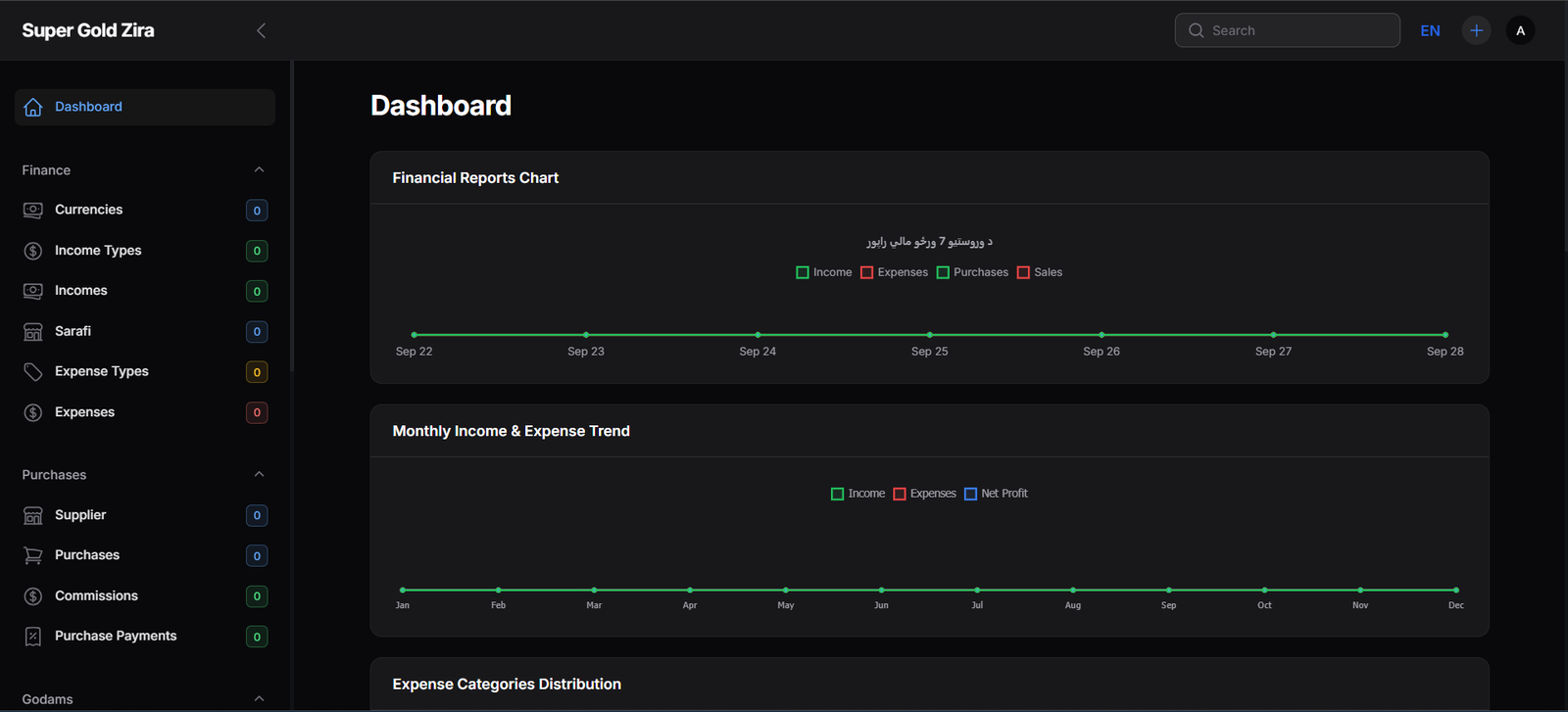Click the Purchase Payments receipt icon
The height and width of the screenshot is (712, 1568).
(33, 637)
